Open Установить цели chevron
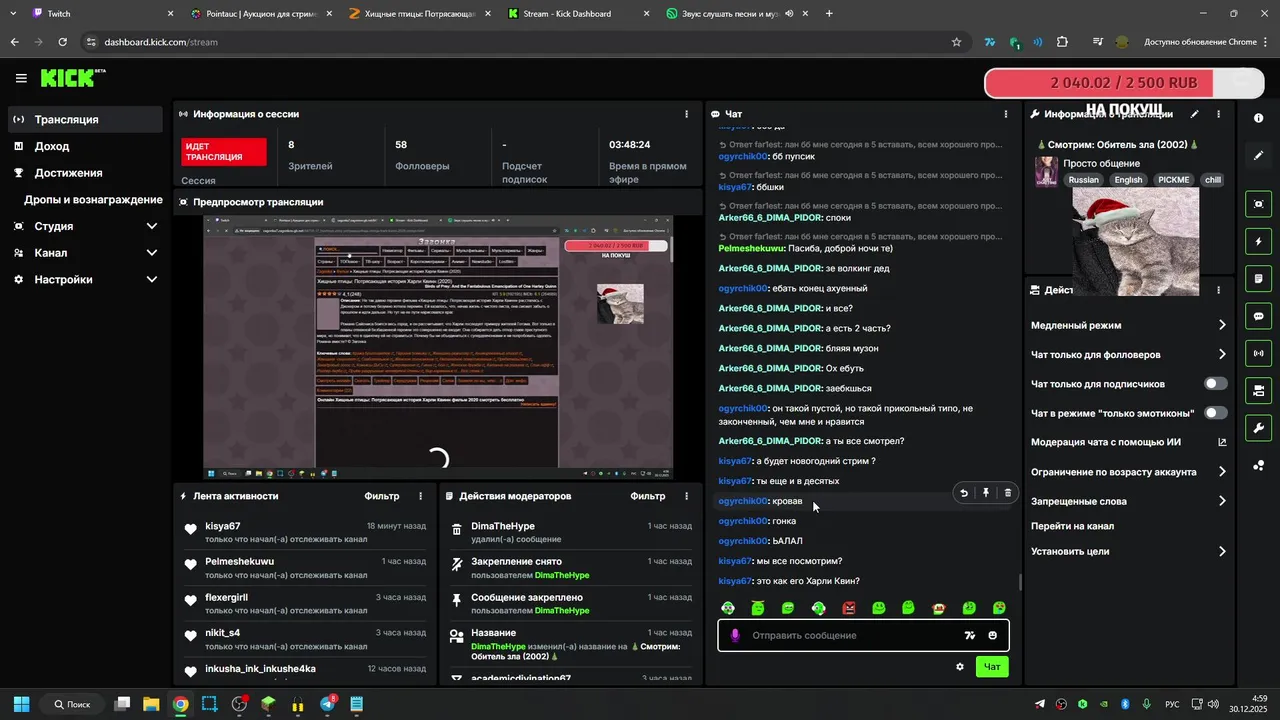The height and width of the screenshot is (720, 1280). coord(1222,551)
